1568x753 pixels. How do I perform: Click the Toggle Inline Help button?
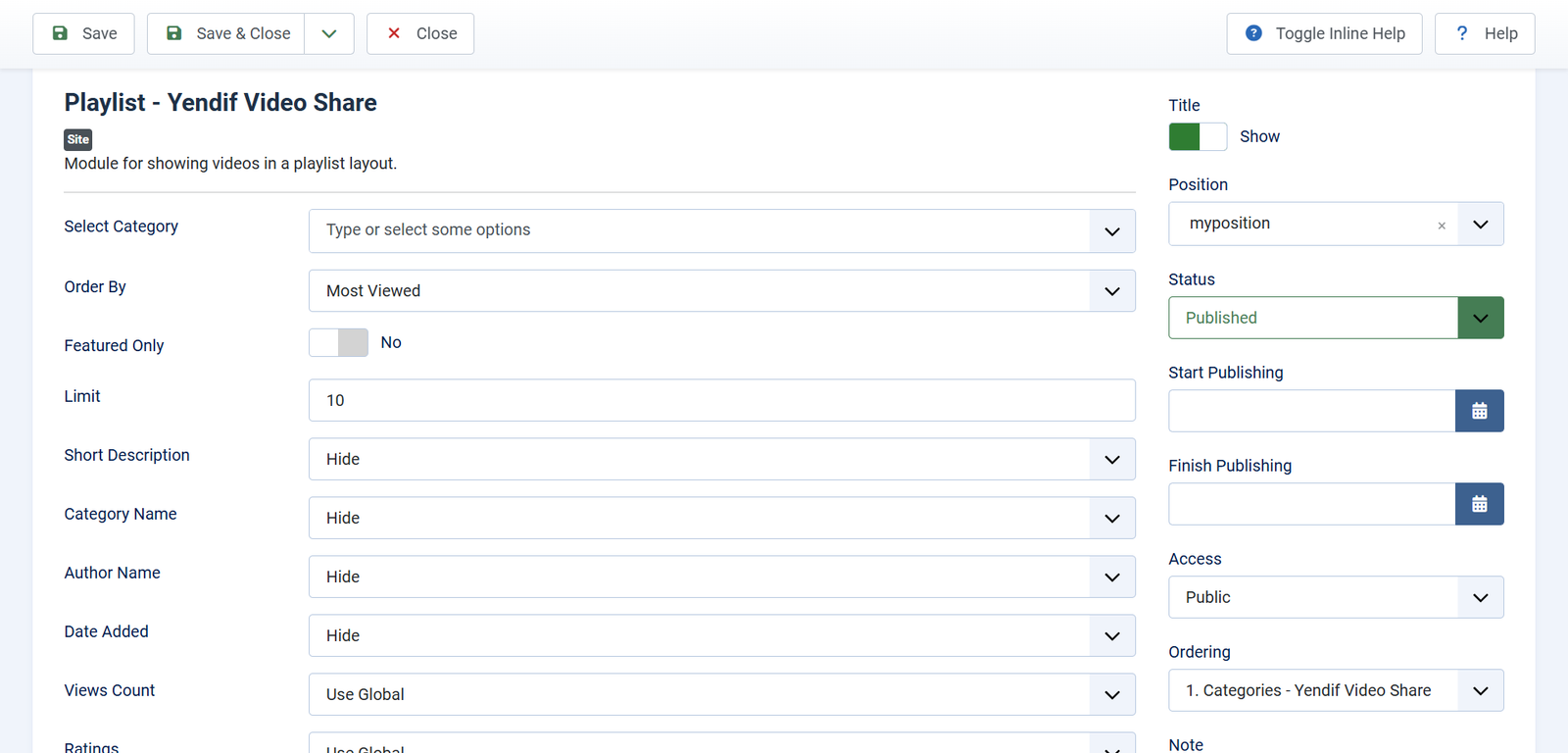click(1324, 33)
